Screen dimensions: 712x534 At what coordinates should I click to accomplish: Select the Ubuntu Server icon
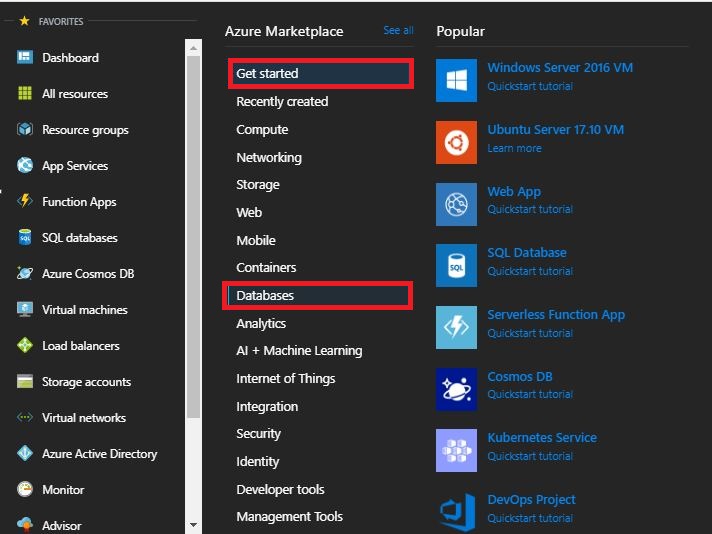tap(456, 143)
